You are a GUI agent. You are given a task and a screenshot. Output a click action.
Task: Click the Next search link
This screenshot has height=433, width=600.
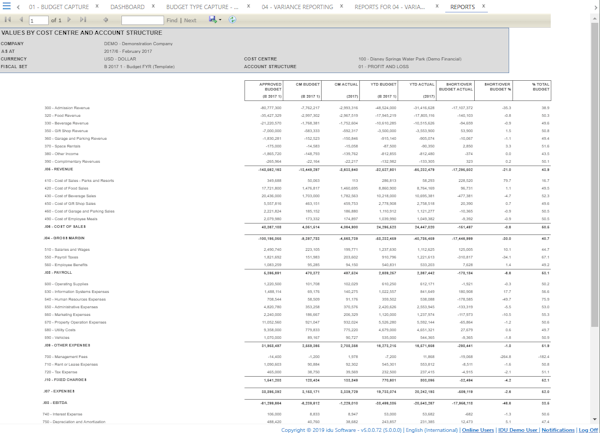[x=191, y=20]
